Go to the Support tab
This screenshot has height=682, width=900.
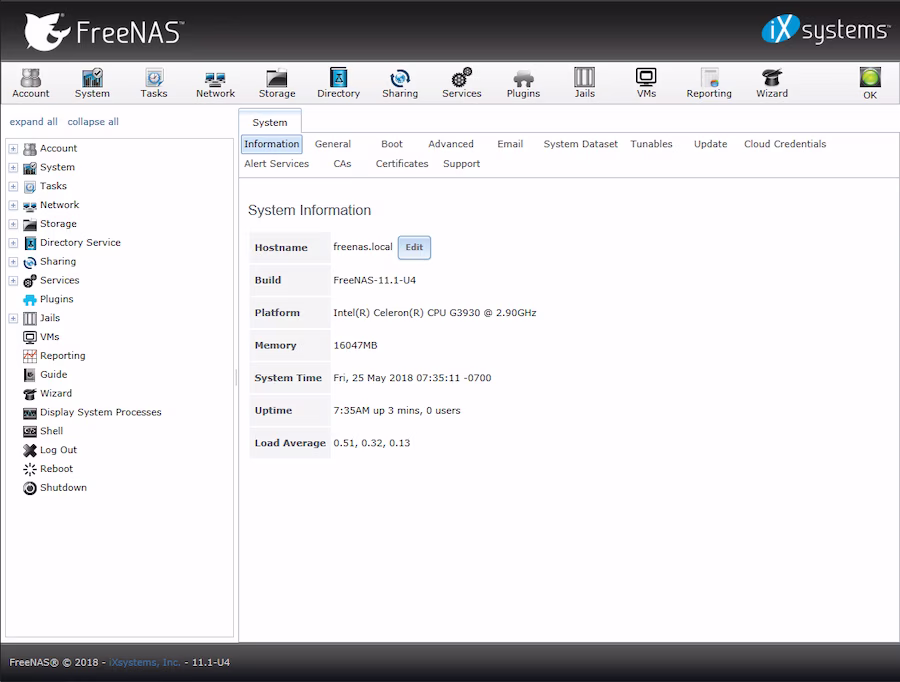point(461,164)
